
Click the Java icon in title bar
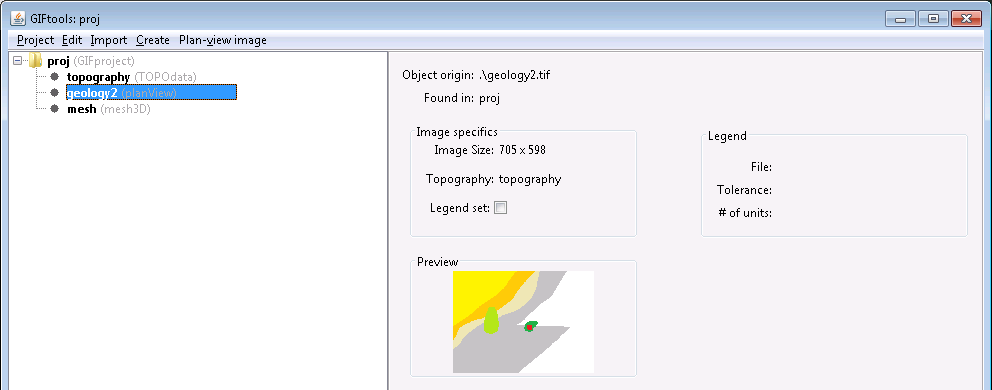click(18, 18)
